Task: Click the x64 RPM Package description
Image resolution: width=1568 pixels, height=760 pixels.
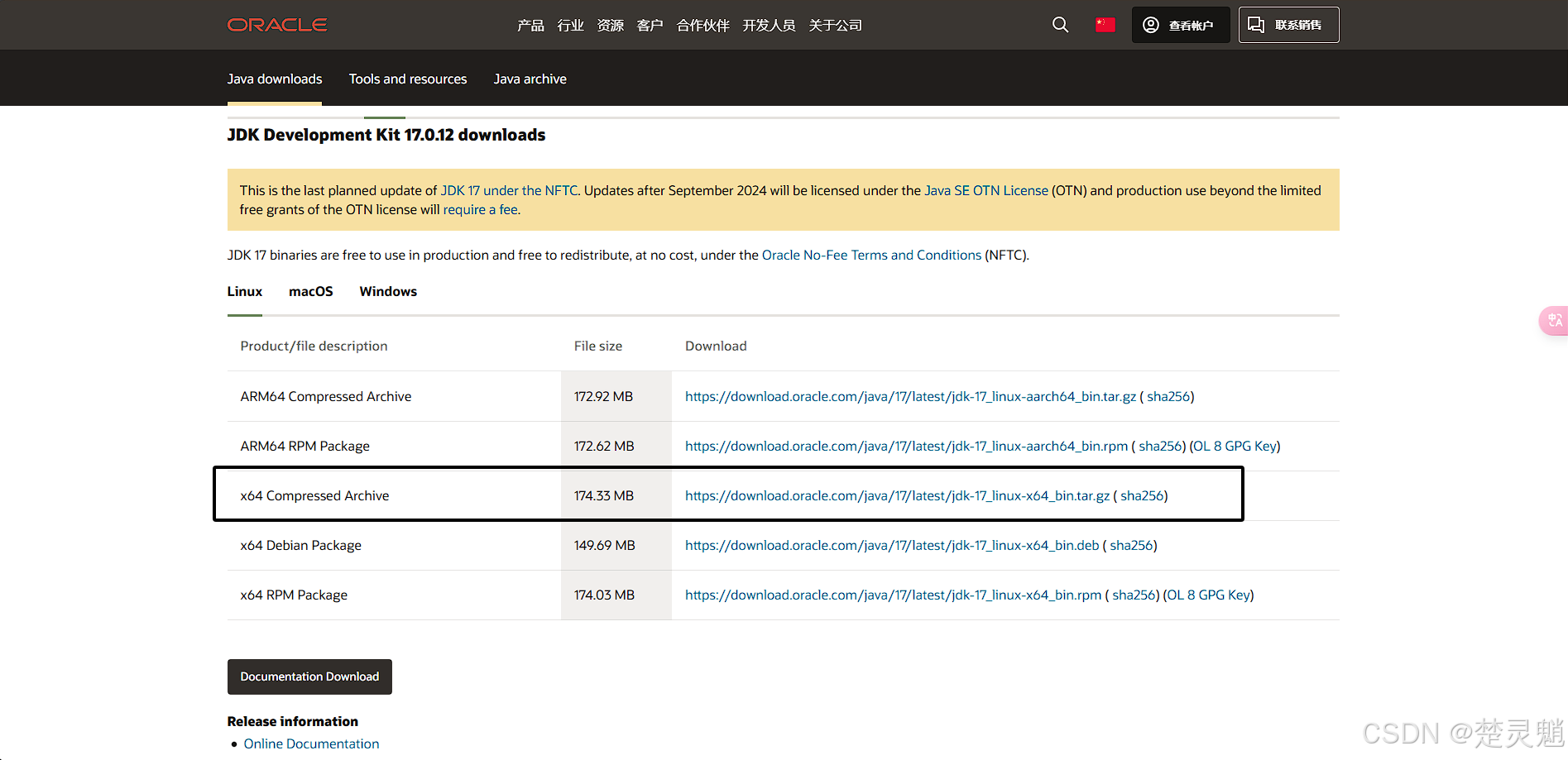Action: pos(294,595)
